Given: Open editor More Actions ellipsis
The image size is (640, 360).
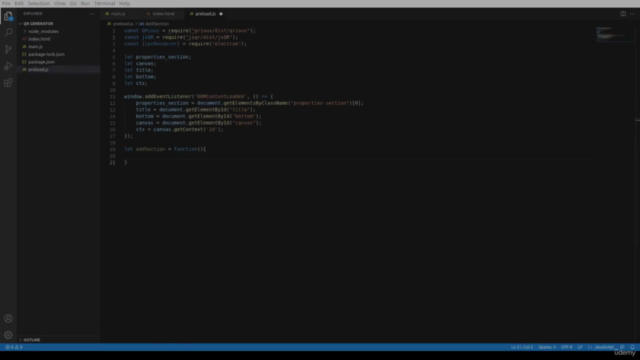Looking at the screenshot, I should click(x=632, y=13).
